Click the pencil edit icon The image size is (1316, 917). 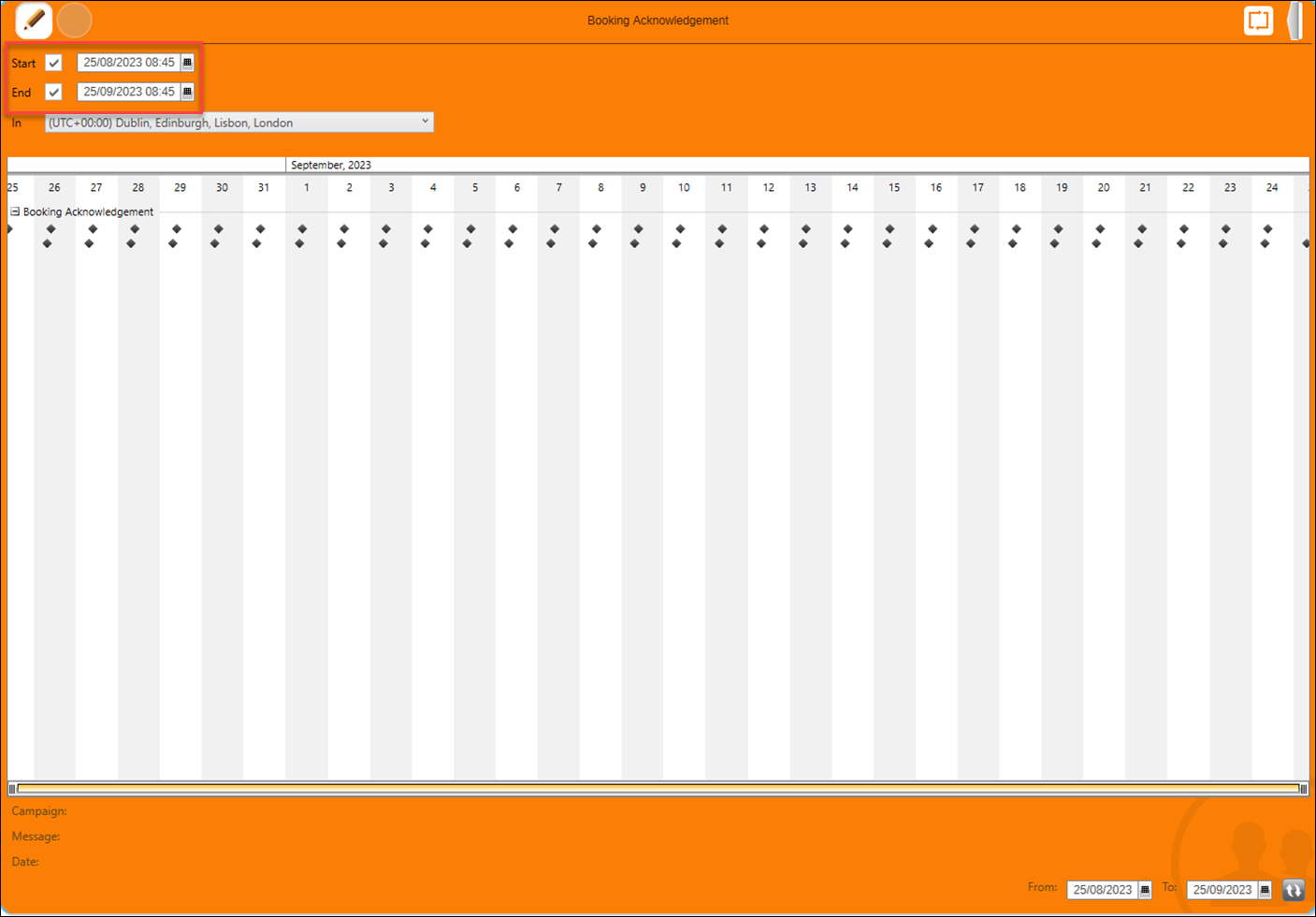tap(35, 20)
